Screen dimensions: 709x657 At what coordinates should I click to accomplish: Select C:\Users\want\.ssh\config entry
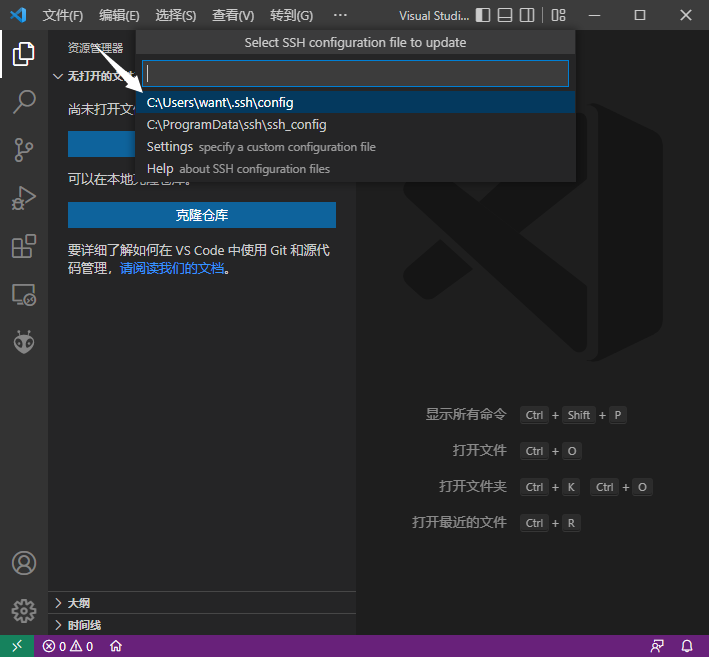[x=355, y=103]
